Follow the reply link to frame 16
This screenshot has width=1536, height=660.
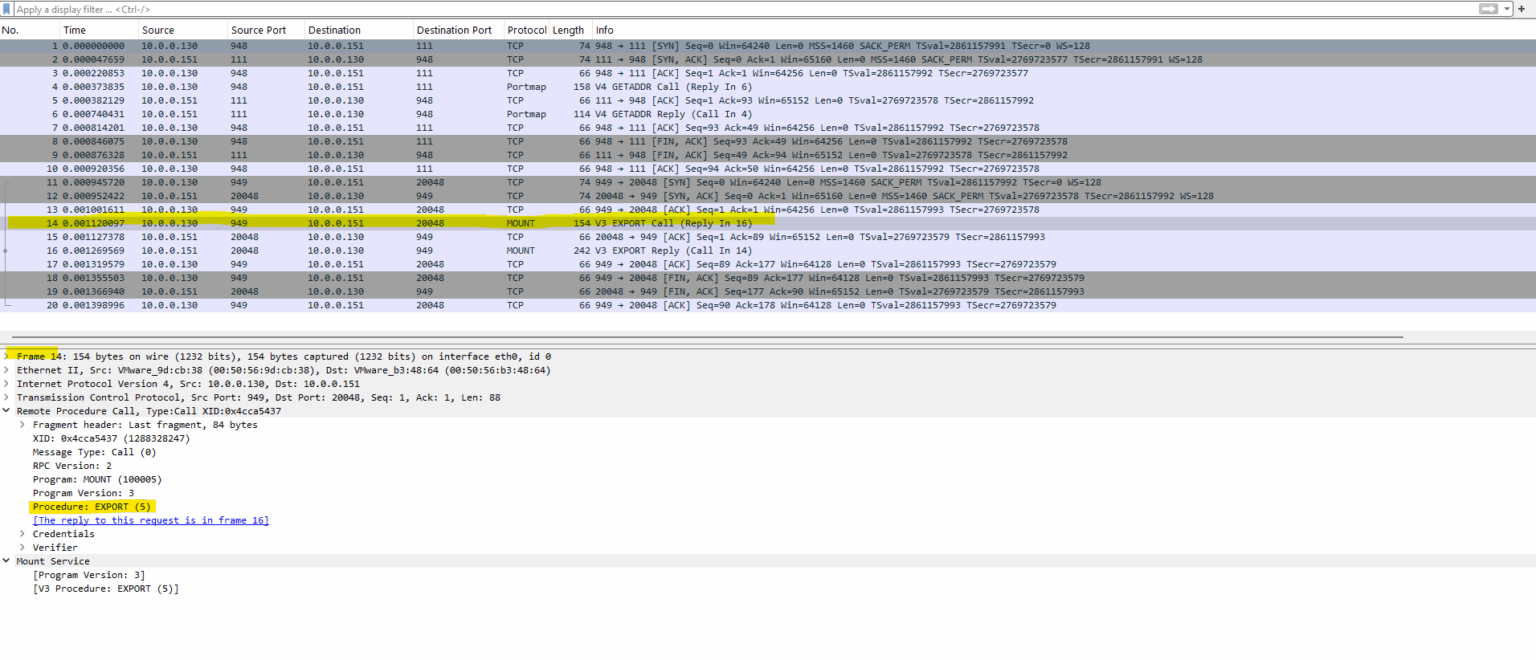(150, 520)
